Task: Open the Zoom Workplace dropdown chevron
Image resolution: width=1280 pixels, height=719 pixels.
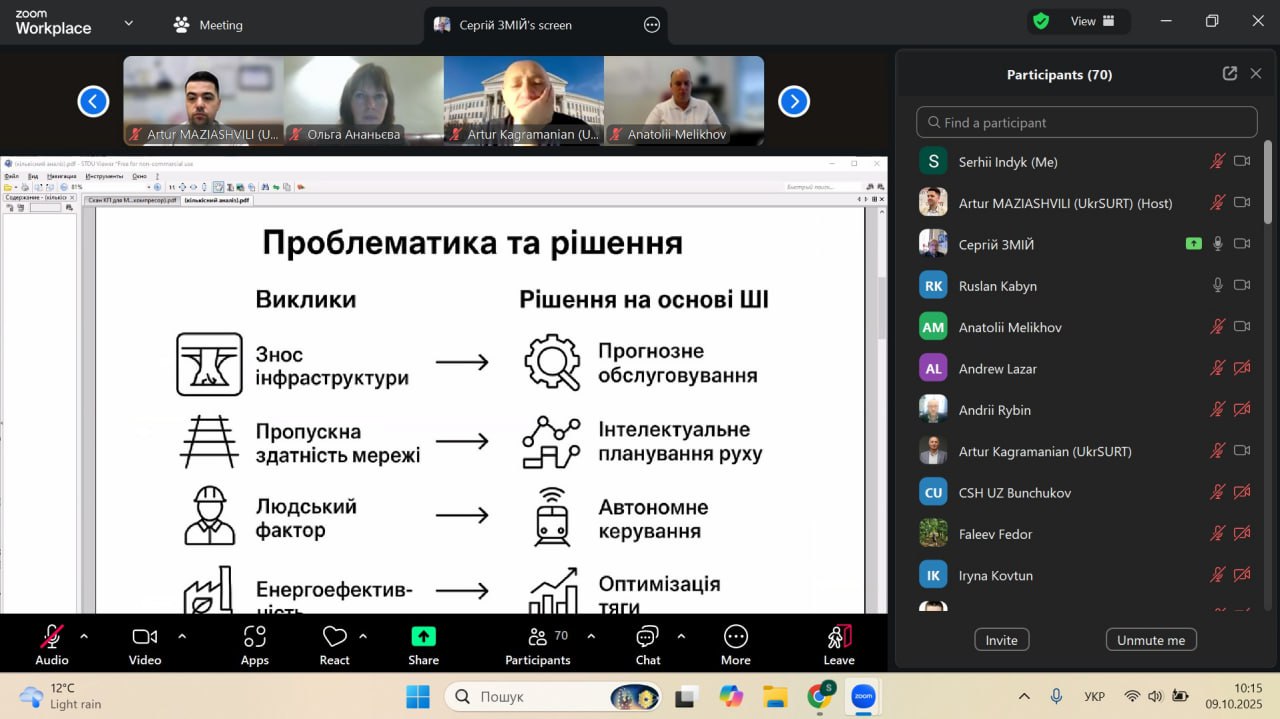Action: point(128,22)
